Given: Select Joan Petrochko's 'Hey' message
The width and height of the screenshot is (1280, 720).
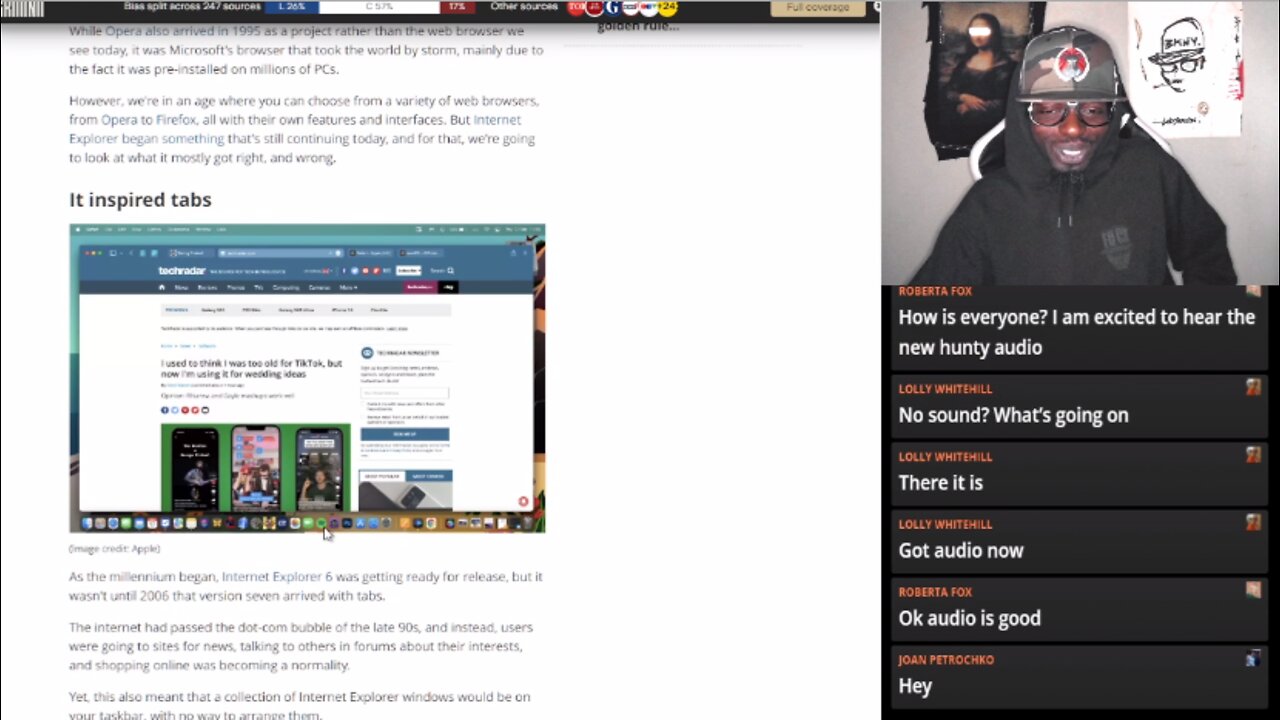Looking at the screenshot, I should point(915,686).
